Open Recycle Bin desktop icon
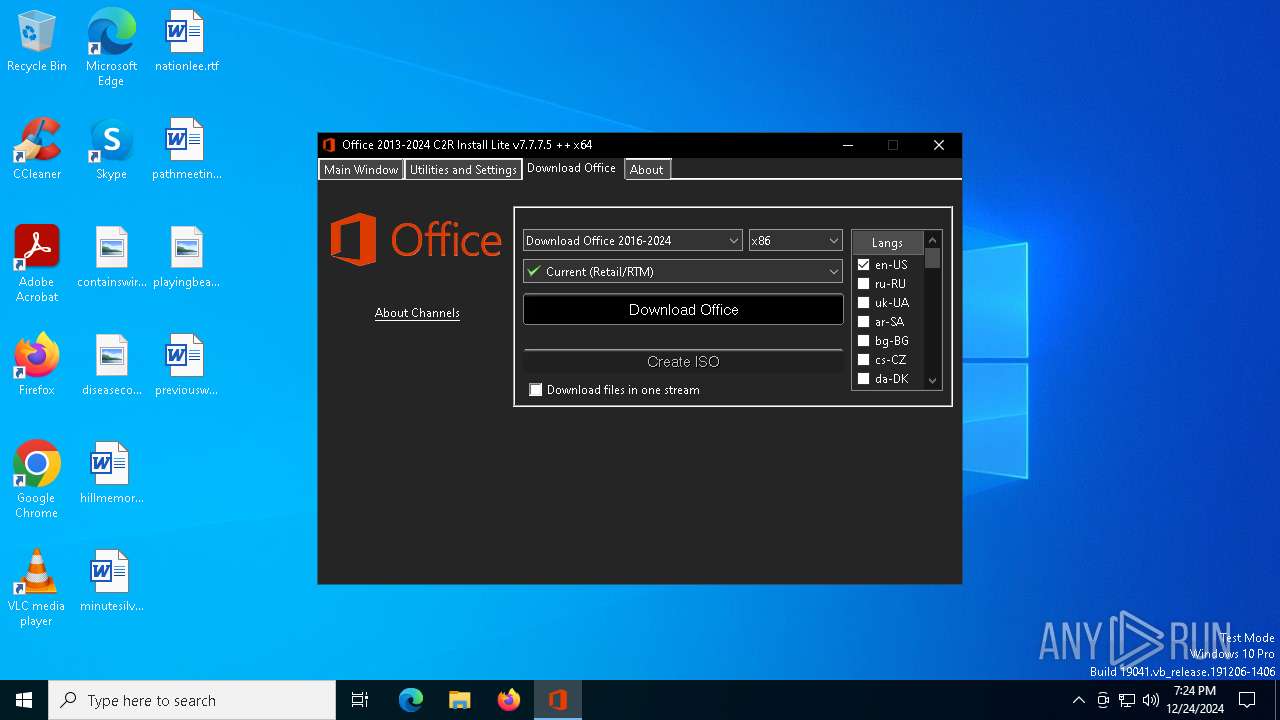Image resolution: width=1280 pixels, height=720 pixels. [37, 42]
